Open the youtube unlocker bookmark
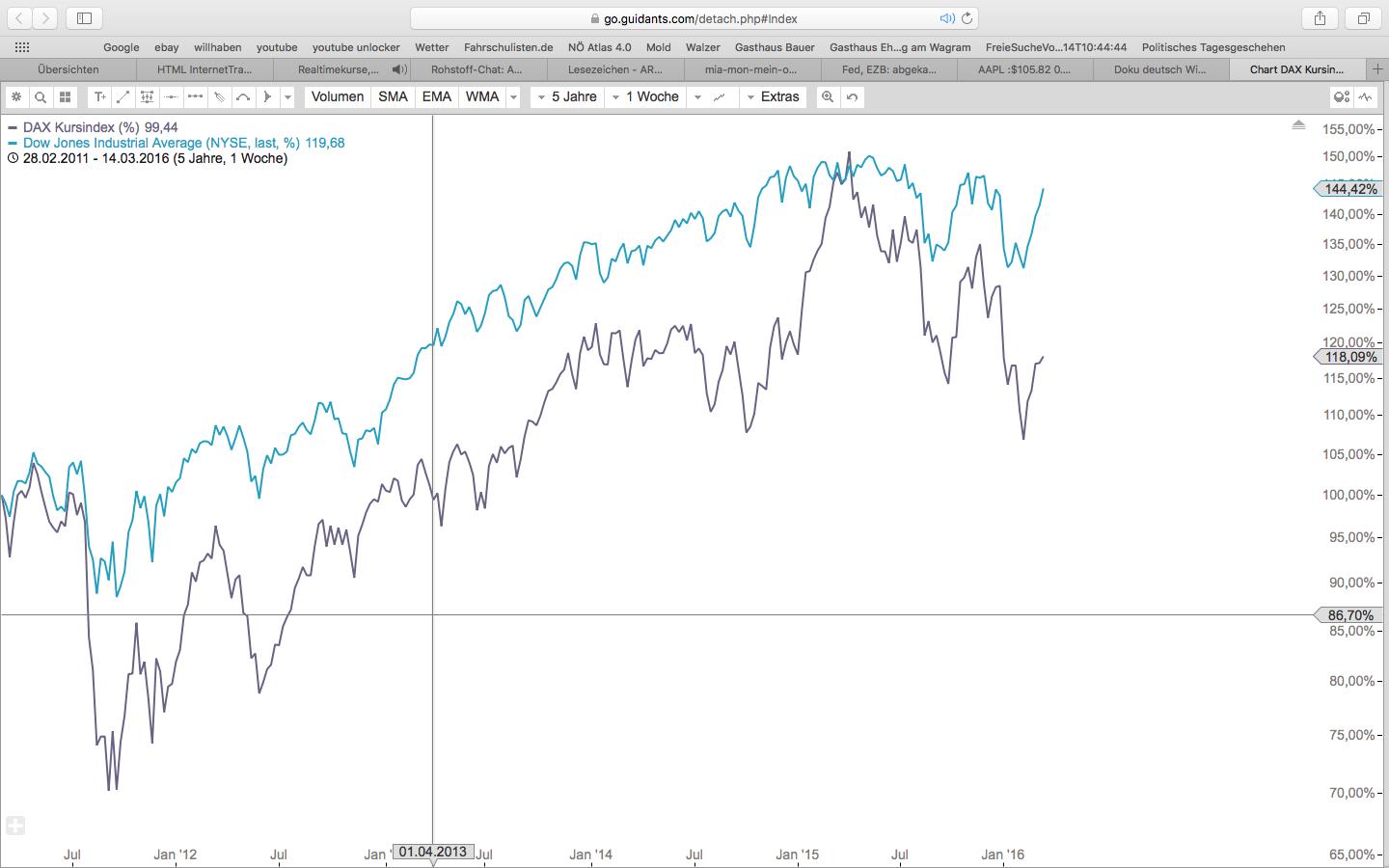This screenshot has height=868, width=1389. tap(356, 47)
